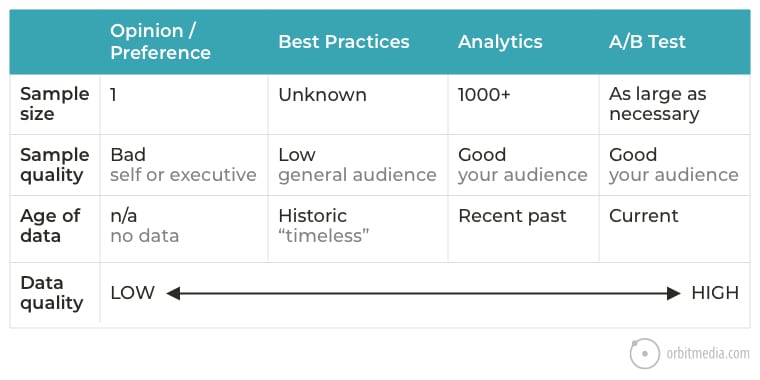Select the Best Practices column header

344,42
